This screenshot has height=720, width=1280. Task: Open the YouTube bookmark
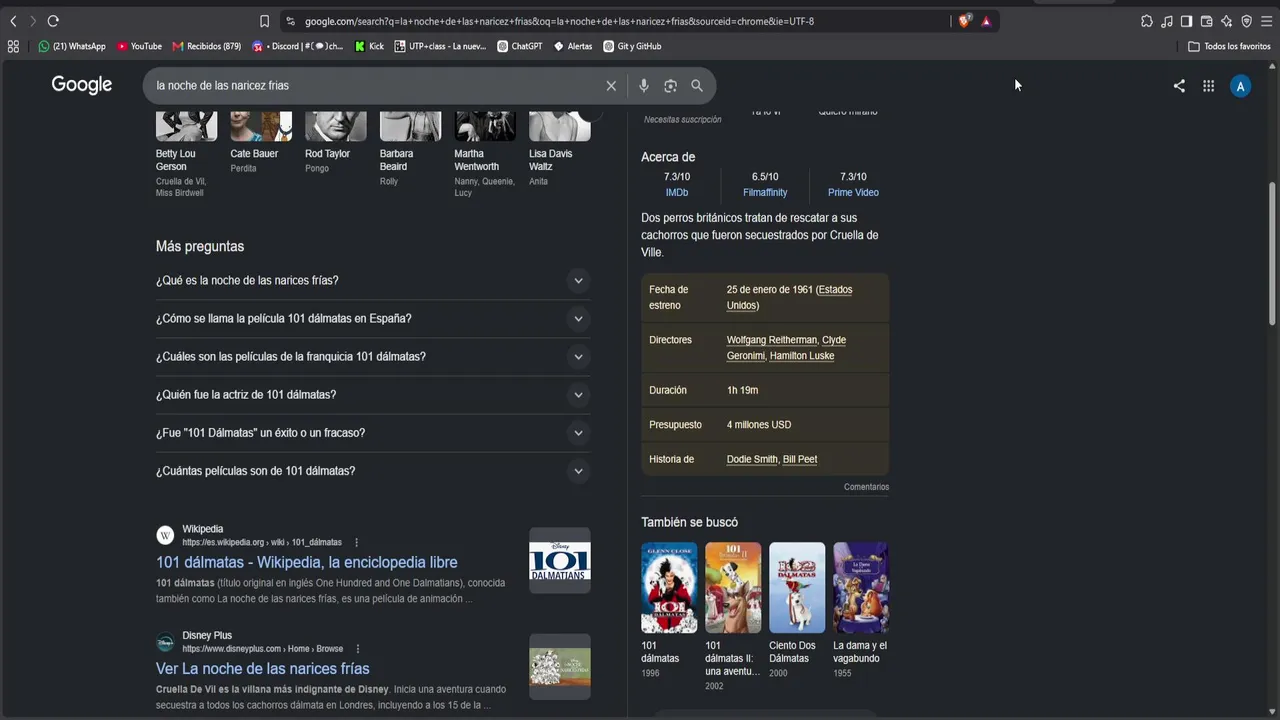pyautogui.click(x=139, y=46)
